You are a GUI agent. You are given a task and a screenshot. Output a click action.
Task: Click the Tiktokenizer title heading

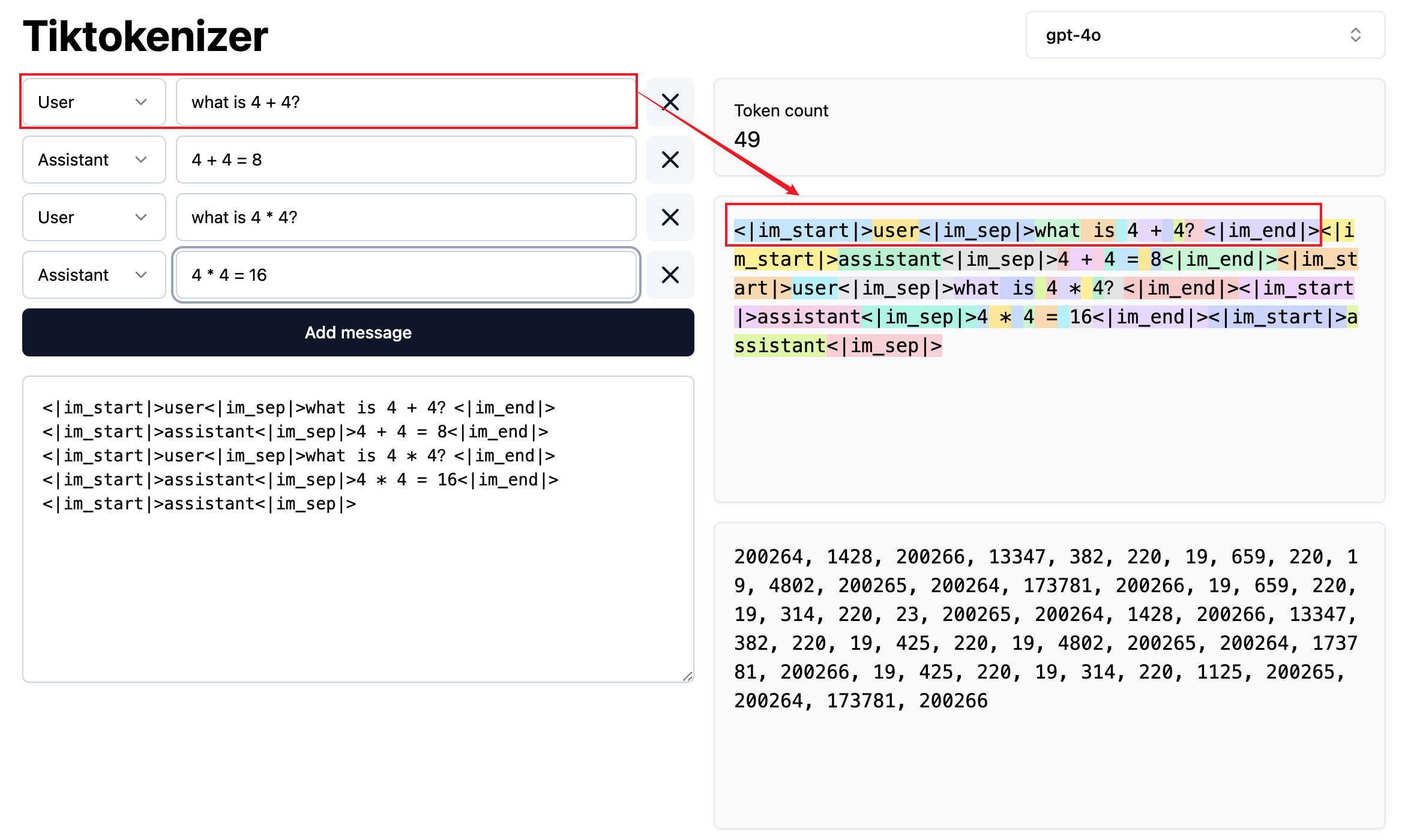(145, 36)
